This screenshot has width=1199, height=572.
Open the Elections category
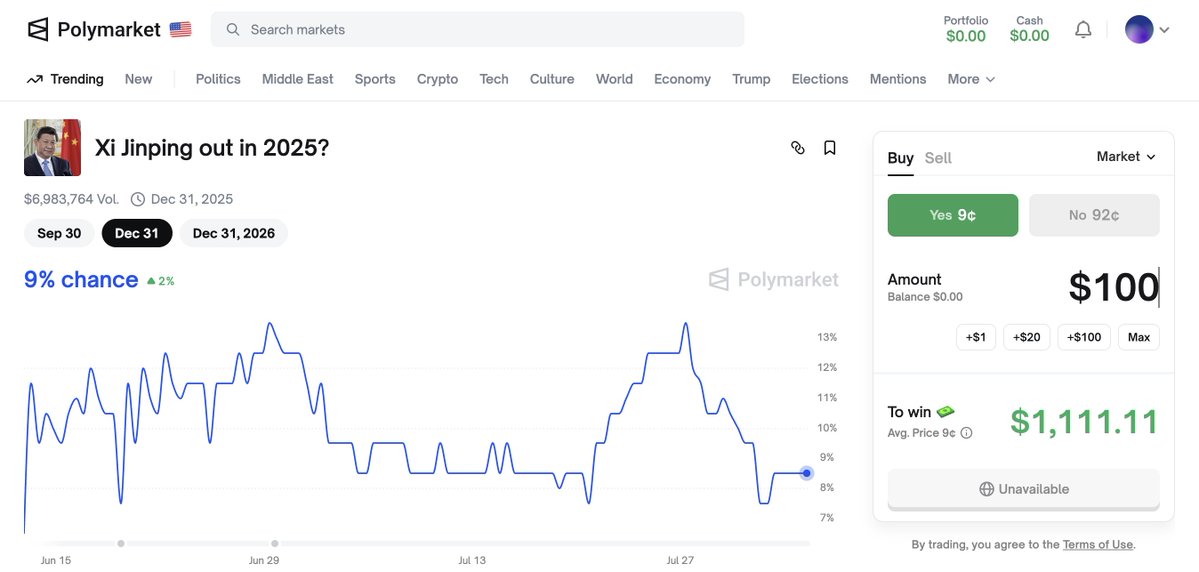click(820, 80)
